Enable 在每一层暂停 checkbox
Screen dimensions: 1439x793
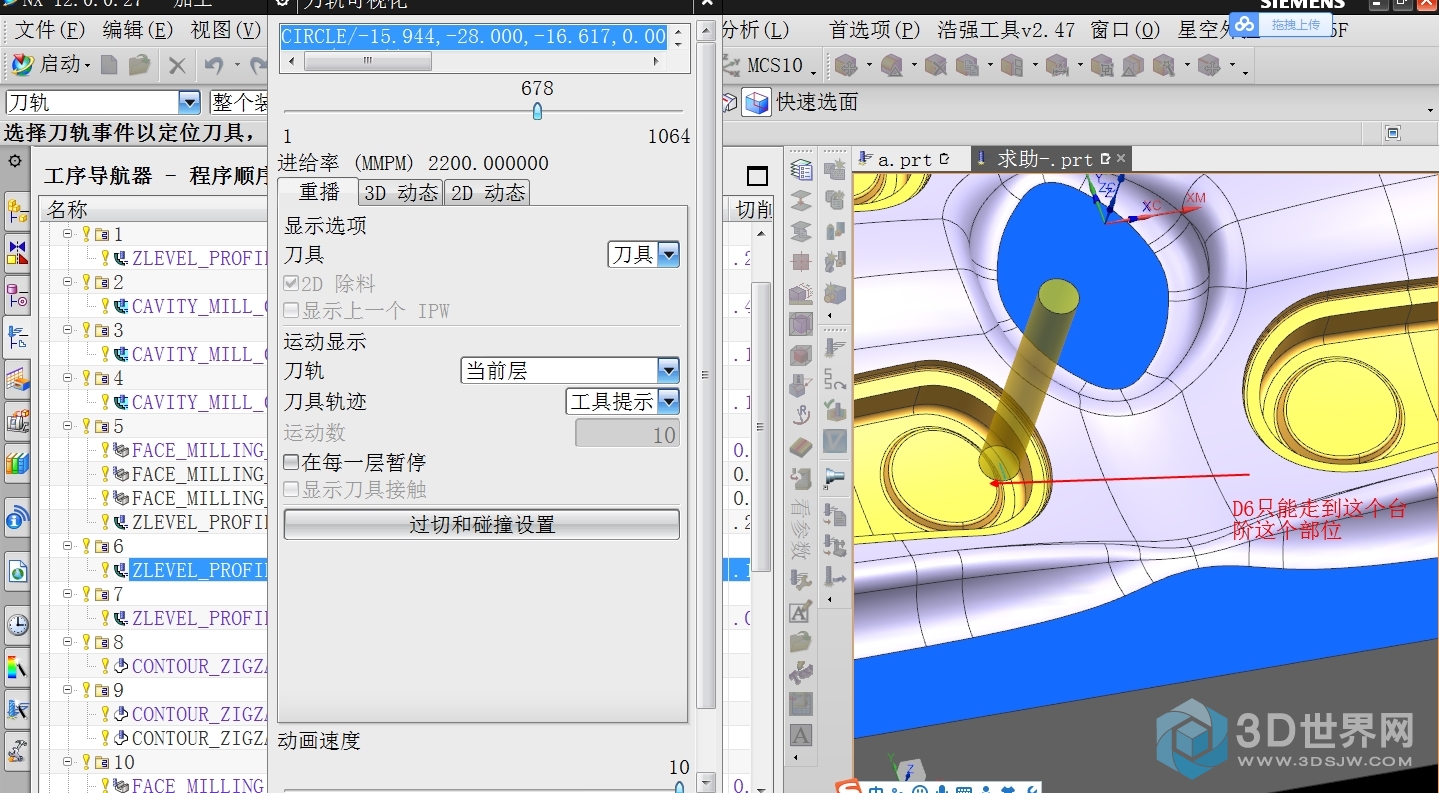291,462
